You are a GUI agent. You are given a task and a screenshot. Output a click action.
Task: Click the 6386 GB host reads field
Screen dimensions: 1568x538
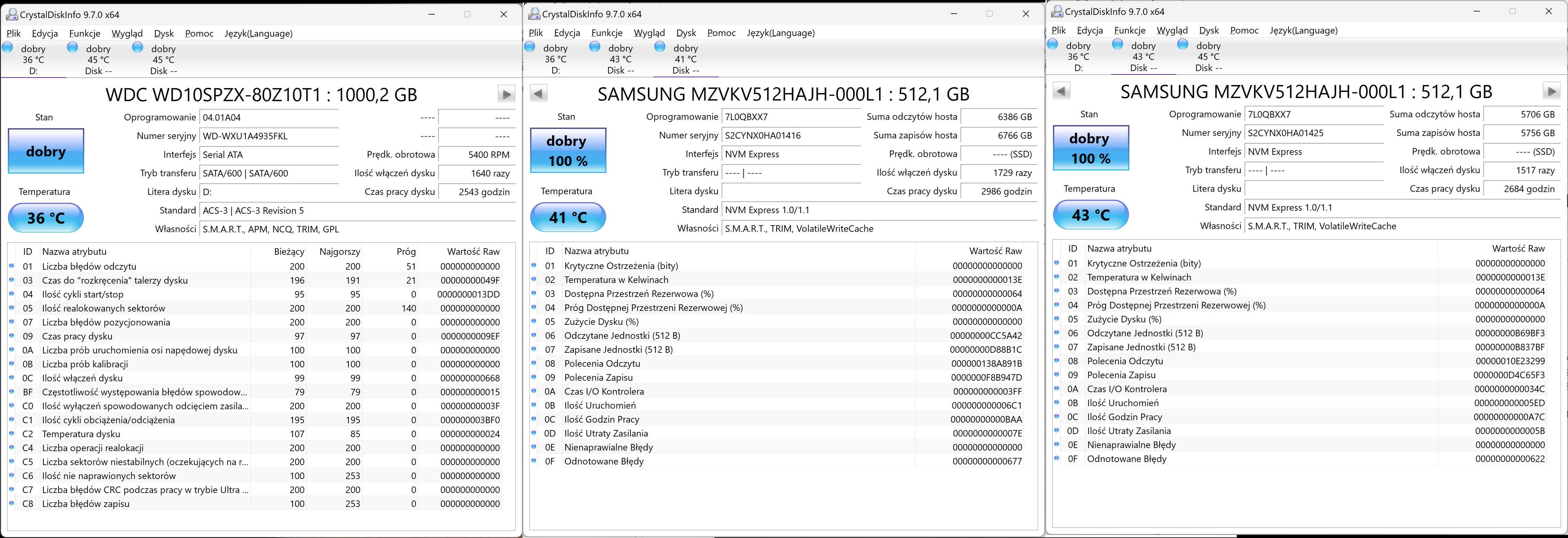[999, 117]
